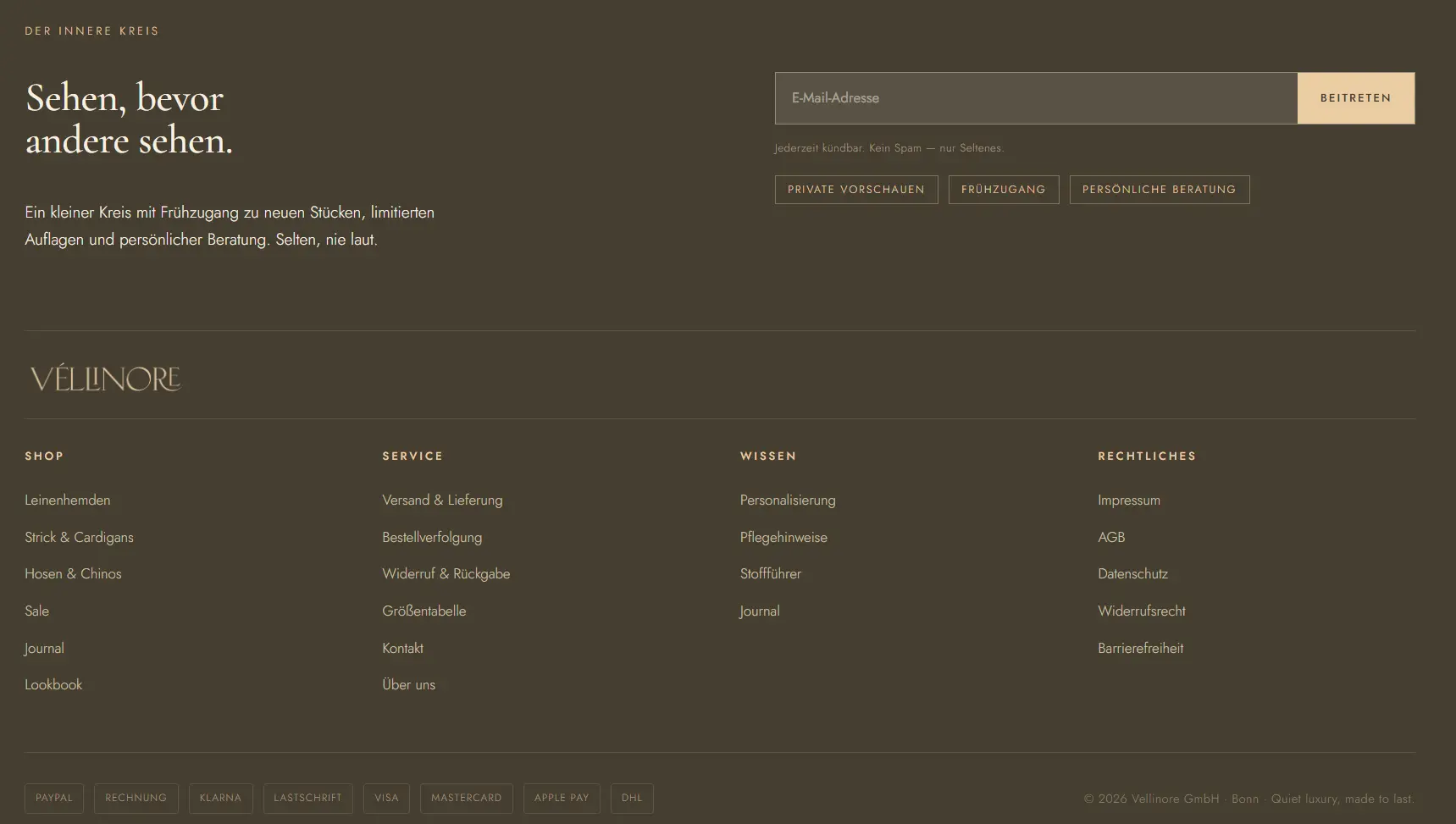This screenshot has width=1456, height=824.
Task: Open Journal under the Shop column
Action: [44, 649]
